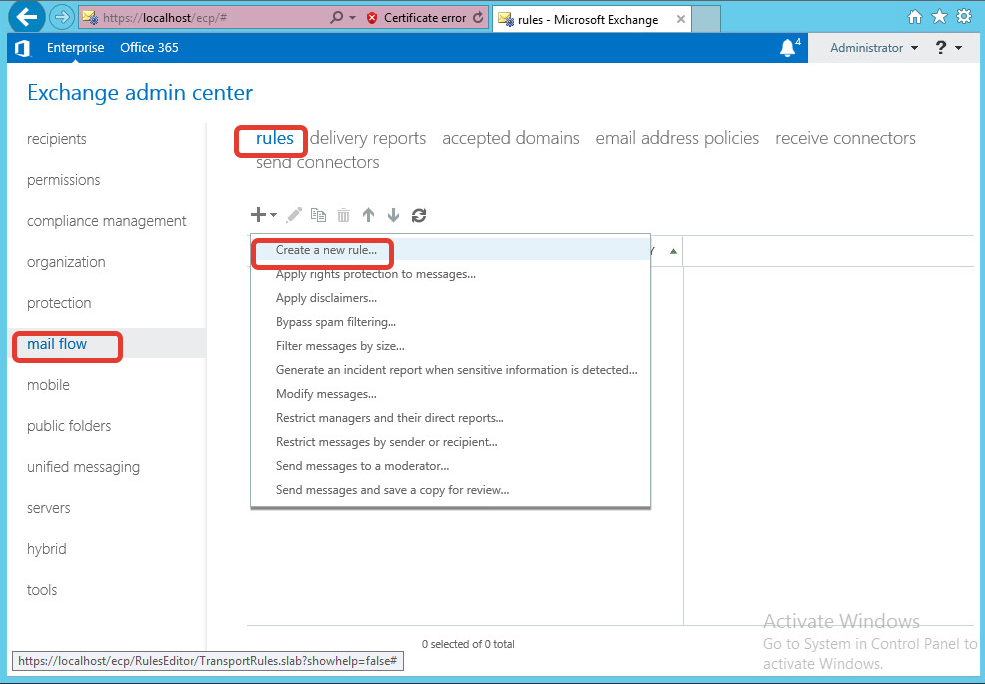
Task: Go to compliance management section
Action: pyautogui.click(x=106, y=221)
